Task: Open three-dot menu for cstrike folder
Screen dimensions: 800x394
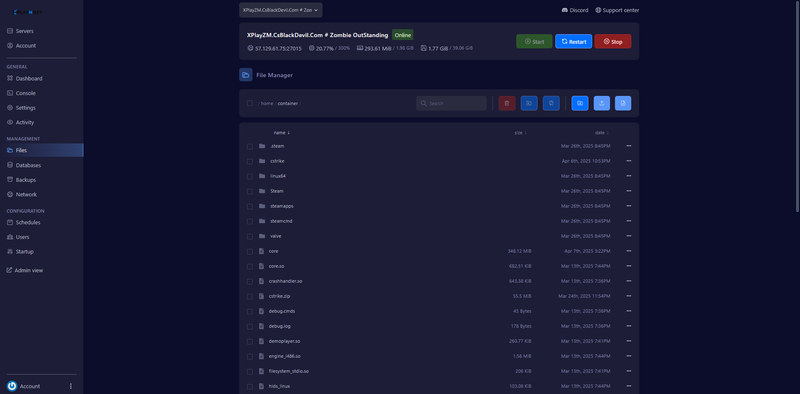Action: point(629,161)
